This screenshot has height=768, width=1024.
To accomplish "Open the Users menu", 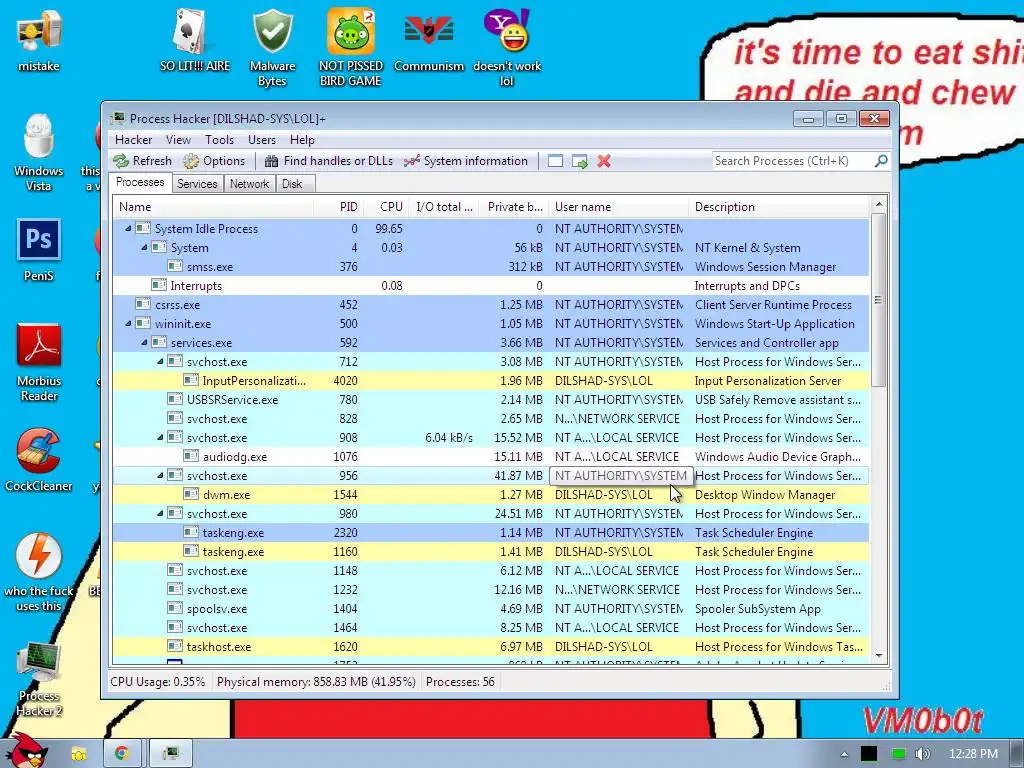I will point(262,140).
